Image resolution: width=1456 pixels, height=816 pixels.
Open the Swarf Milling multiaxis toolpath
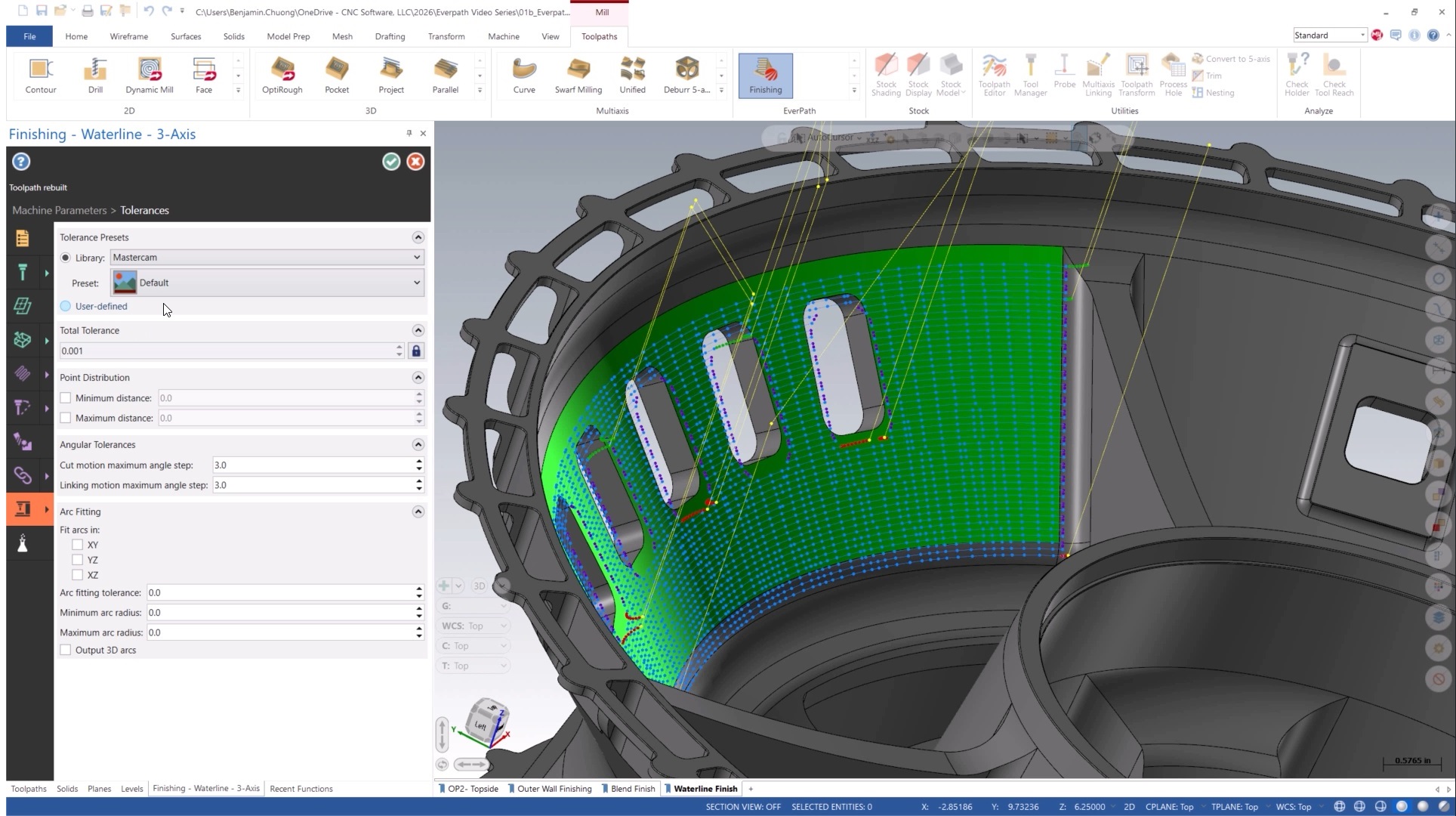point(578,75)
